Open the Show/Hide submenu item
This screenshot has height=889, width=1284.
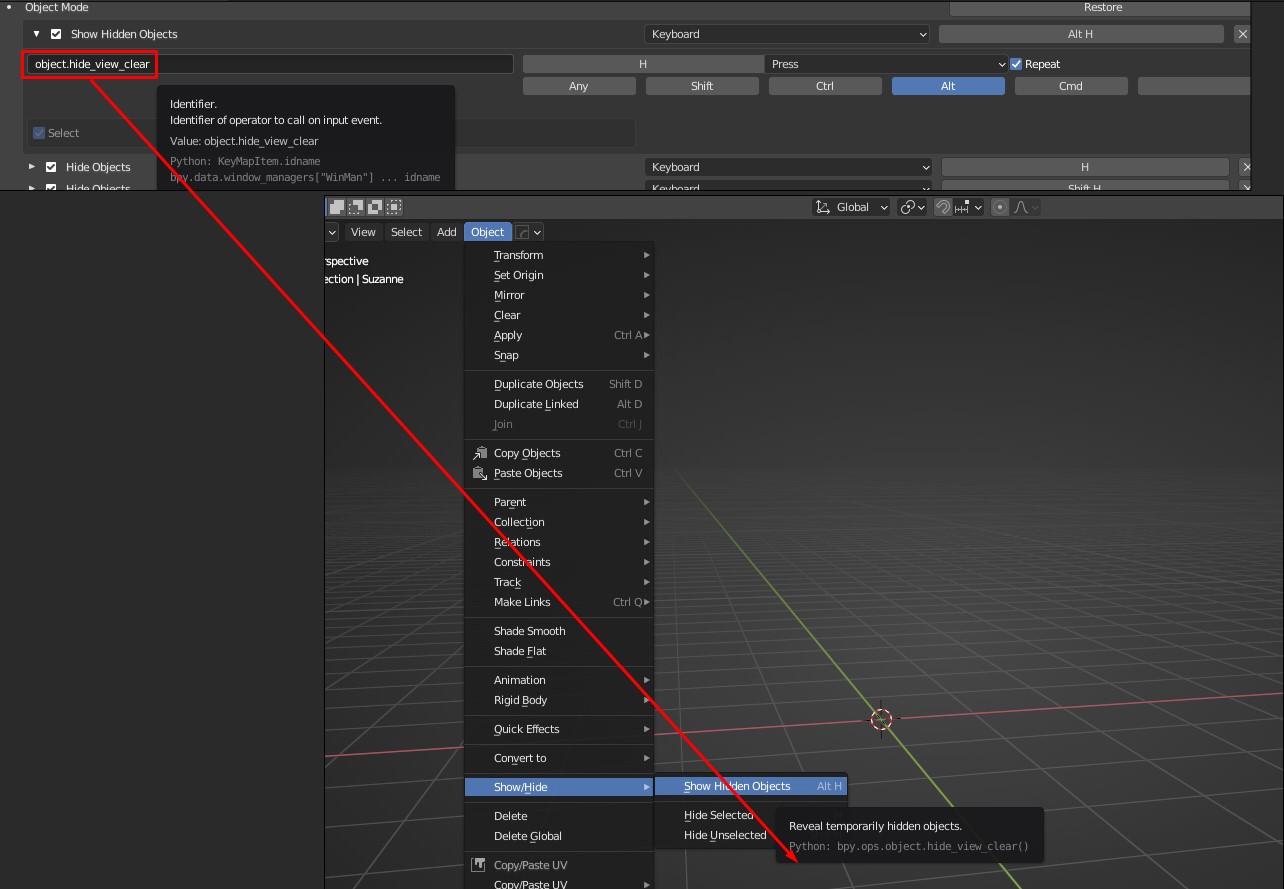click(x=560, y=787)
